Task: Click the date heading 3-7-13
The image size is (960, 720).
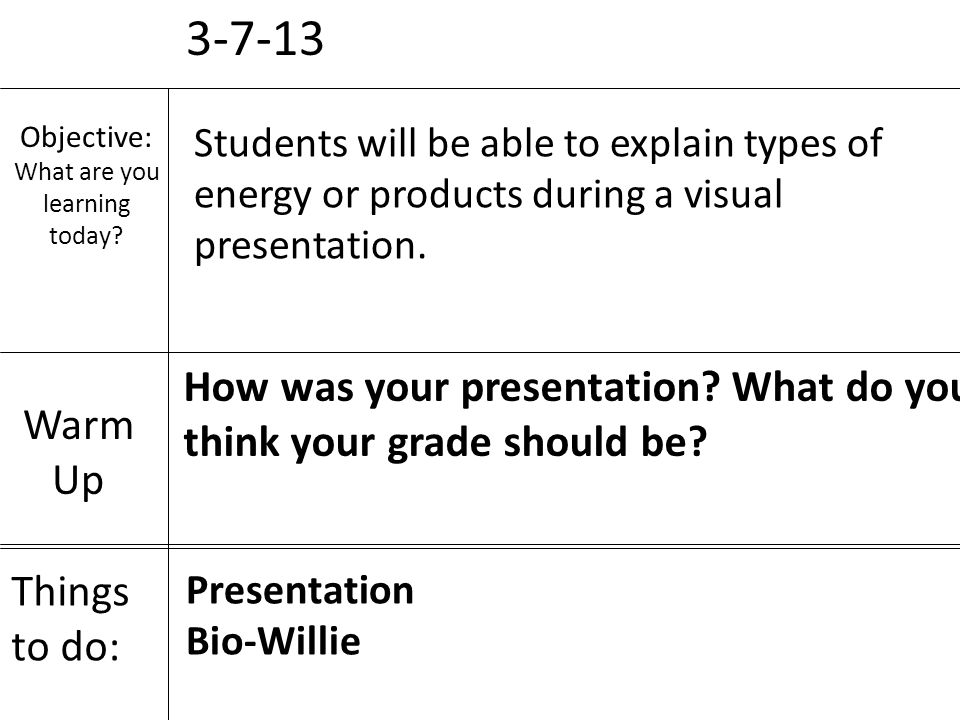Action: click(255, 39)
